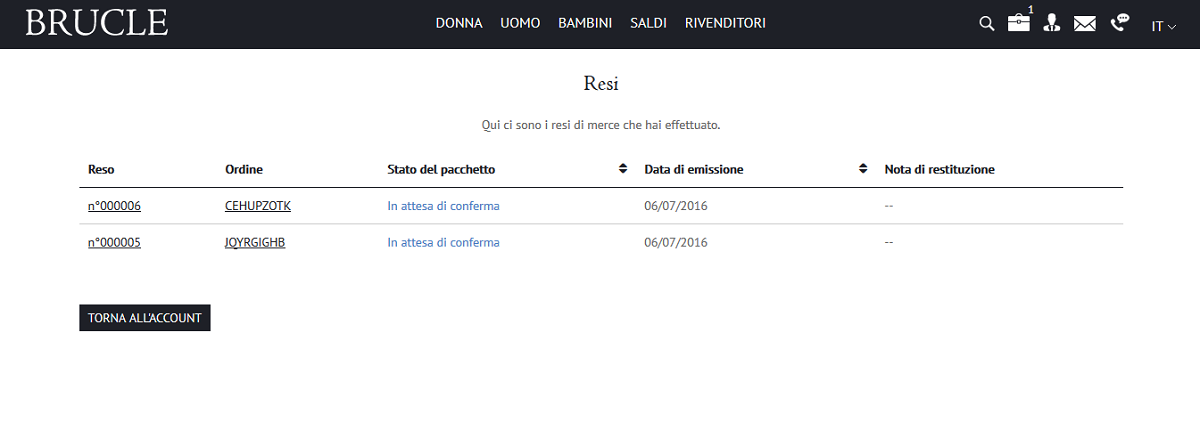Image resolution: width=1200 pixels, height=430 pixels.
Task: Open the DONNA menu
Action: pos(459,23)
